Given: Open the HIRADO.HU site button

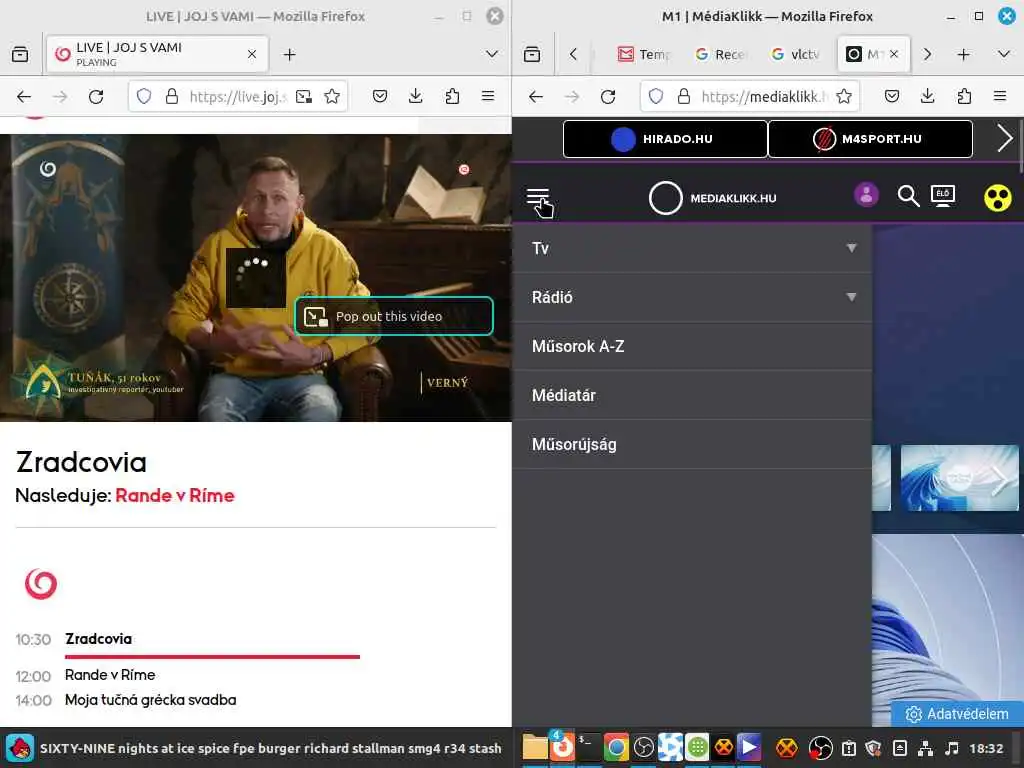Looking at the screenshot, I should (x=665, y=138).
